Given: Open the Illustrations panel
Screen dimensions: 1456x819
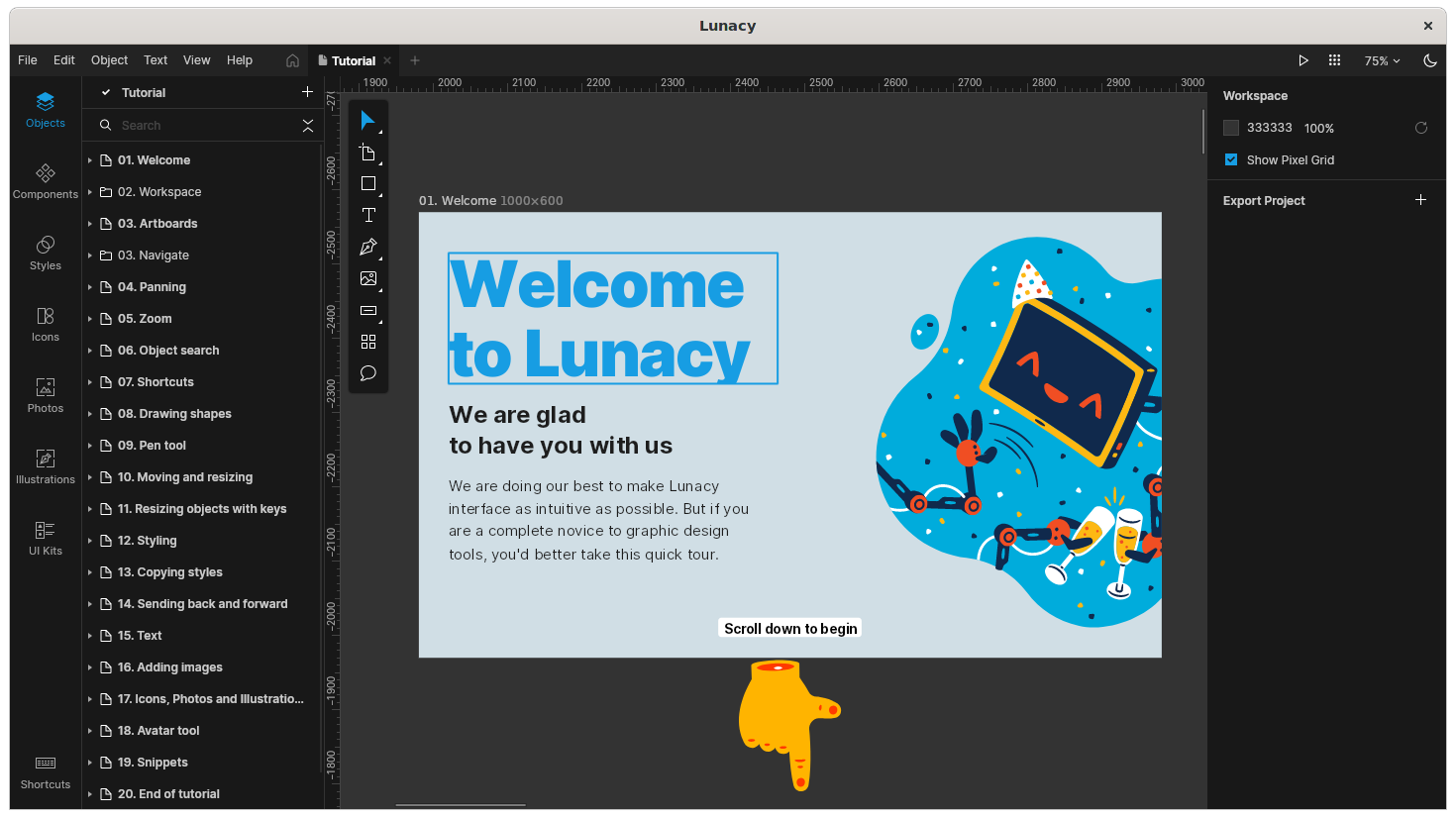Looking at the screenshot, I should (46, 466).
